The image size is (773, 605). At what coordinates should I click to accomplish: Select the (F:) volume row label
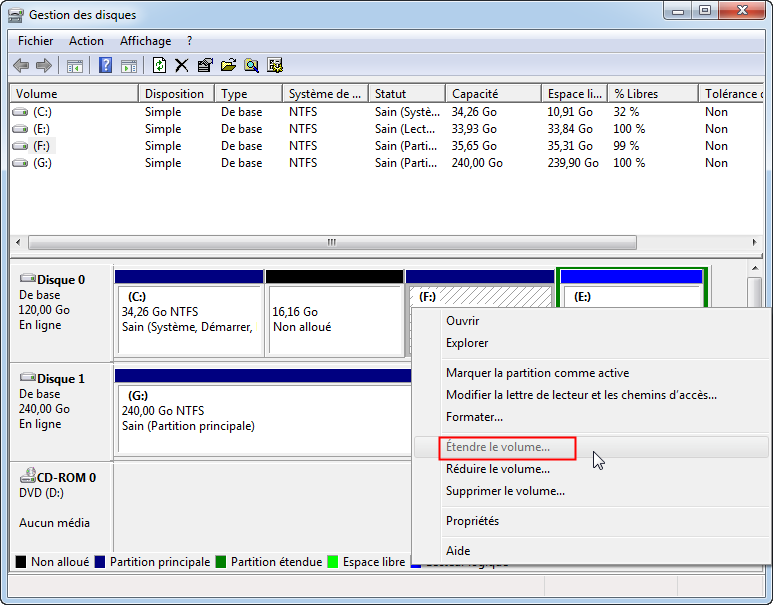(41, 146)
